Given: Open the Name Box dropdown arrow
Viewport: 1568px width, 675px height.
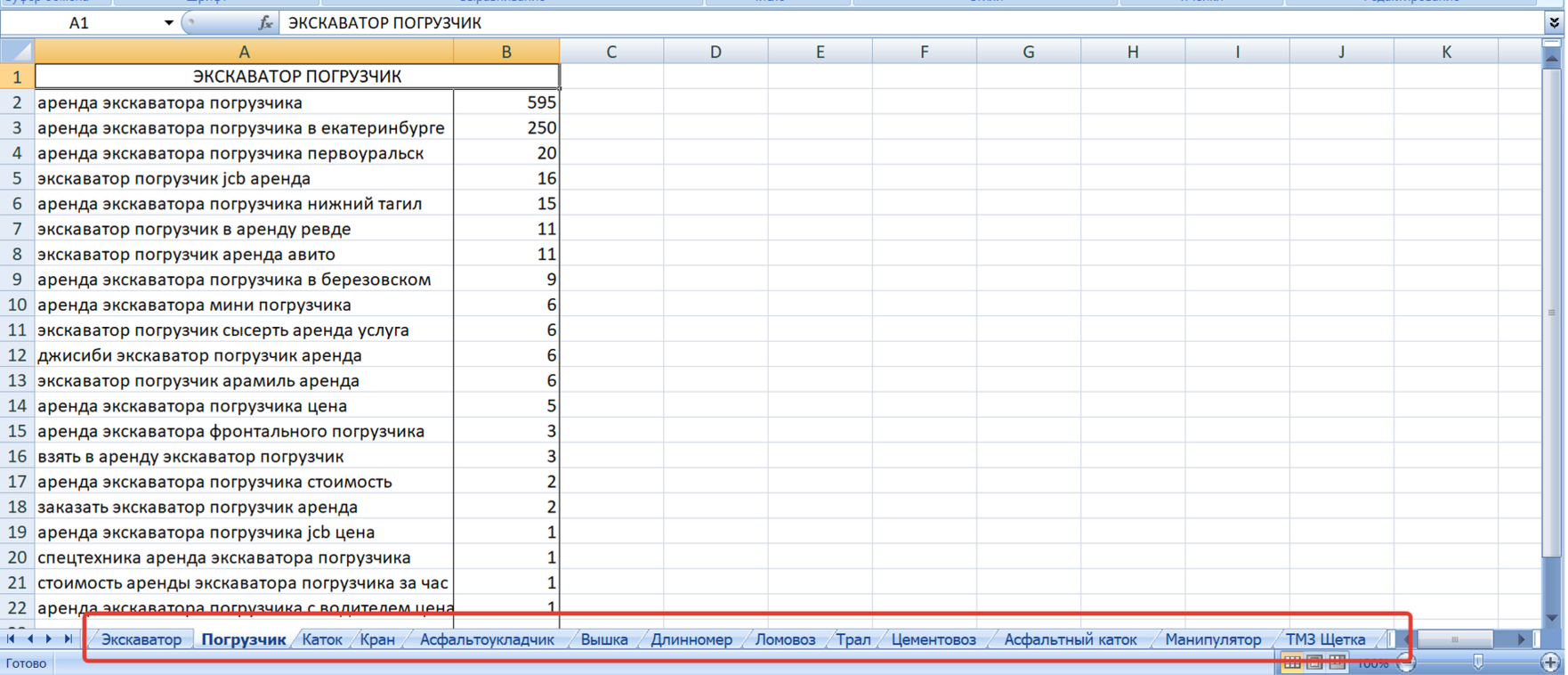Looking at the screenshot, I should [x=168, y=23].
